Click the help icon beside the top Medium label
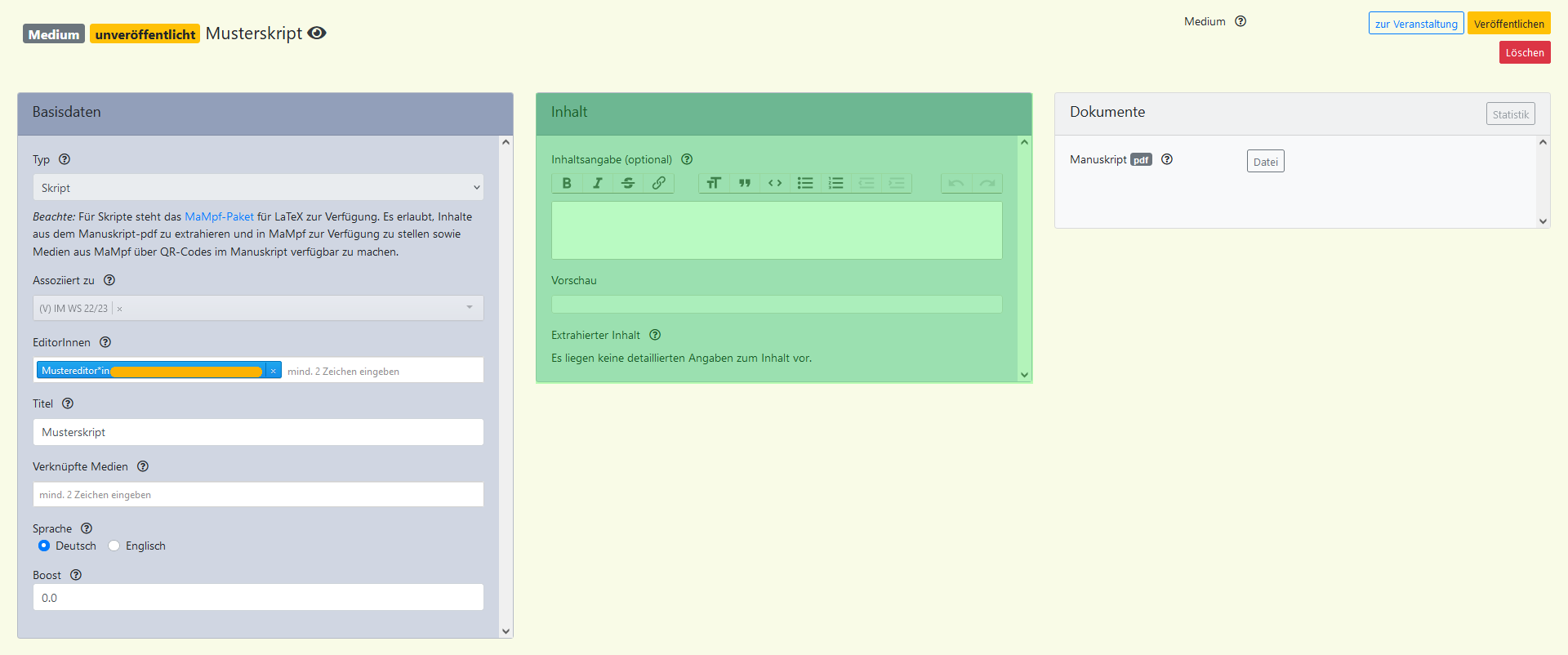This screenshot has height=655, width=1568. click(x=1241, y=21)
